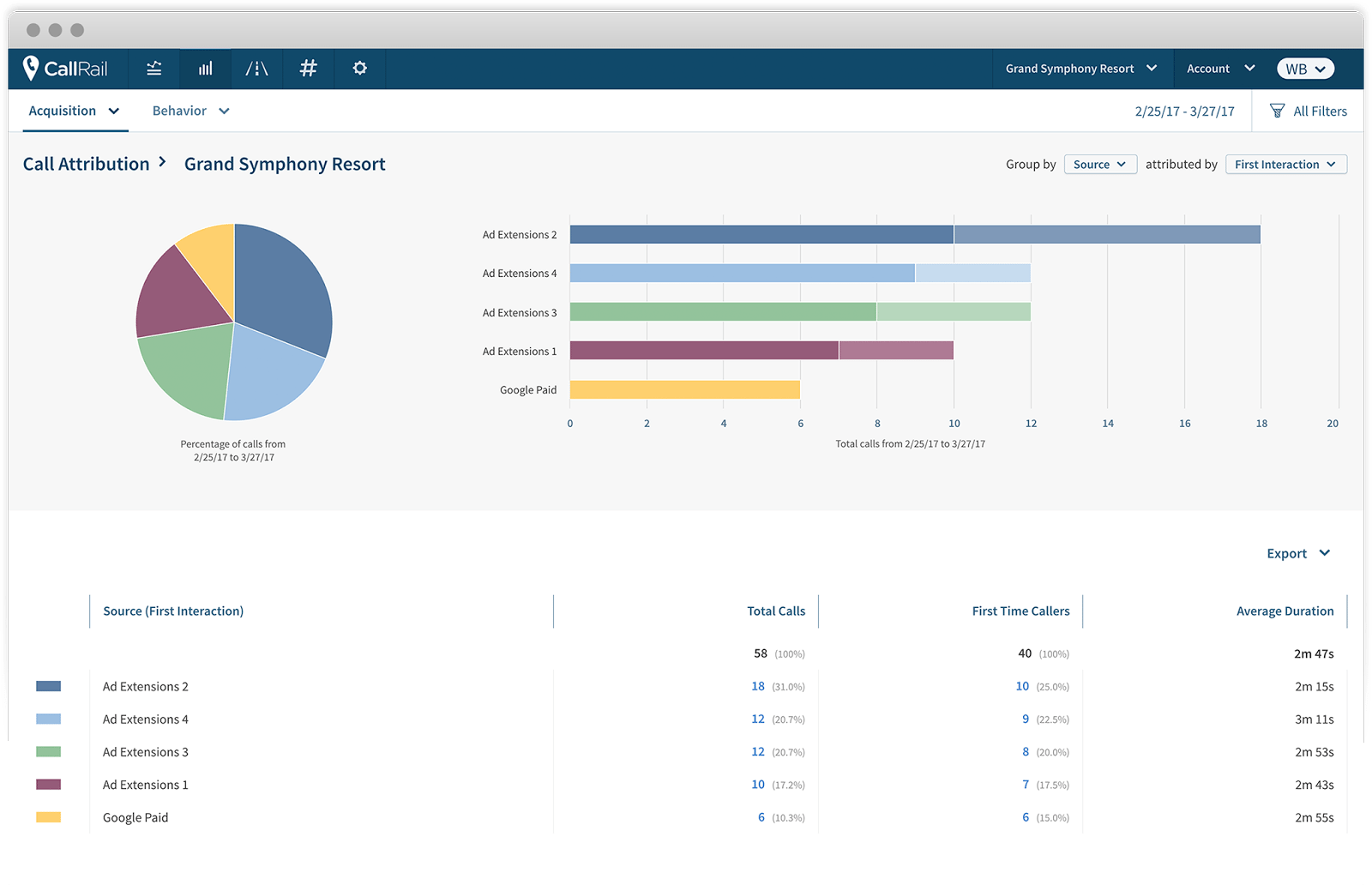Open the road-shaped navbar icon

click(256, 69)
